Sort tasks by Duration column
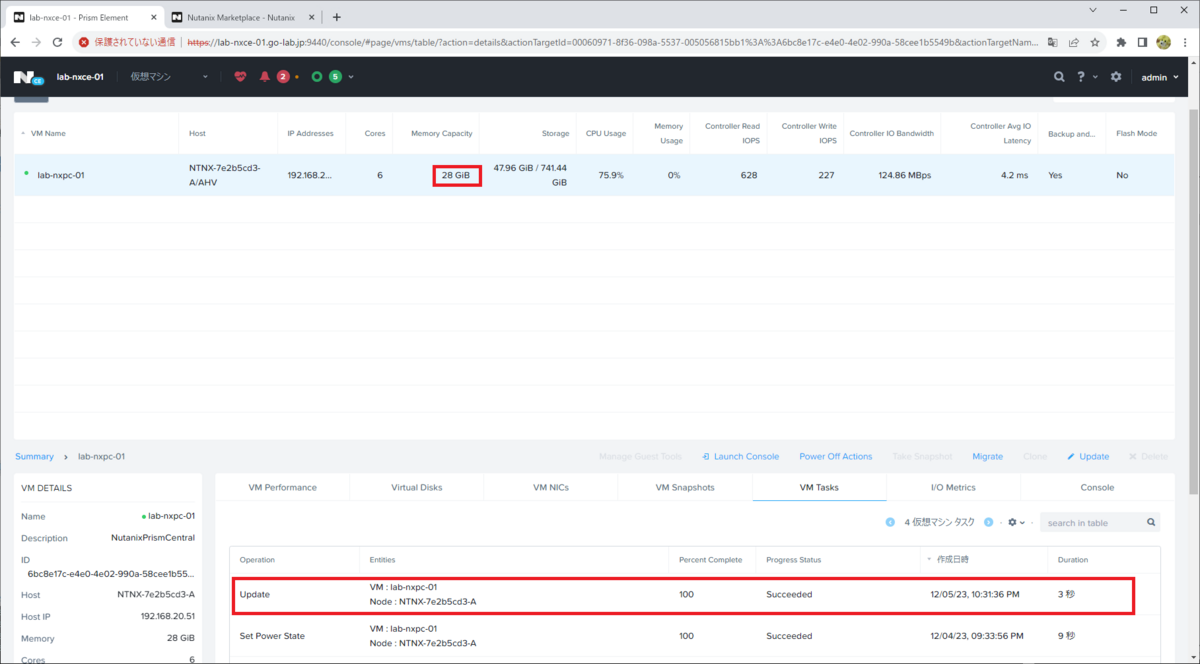This screenshot has height=664, width=1200. [x=1073, y=559]
